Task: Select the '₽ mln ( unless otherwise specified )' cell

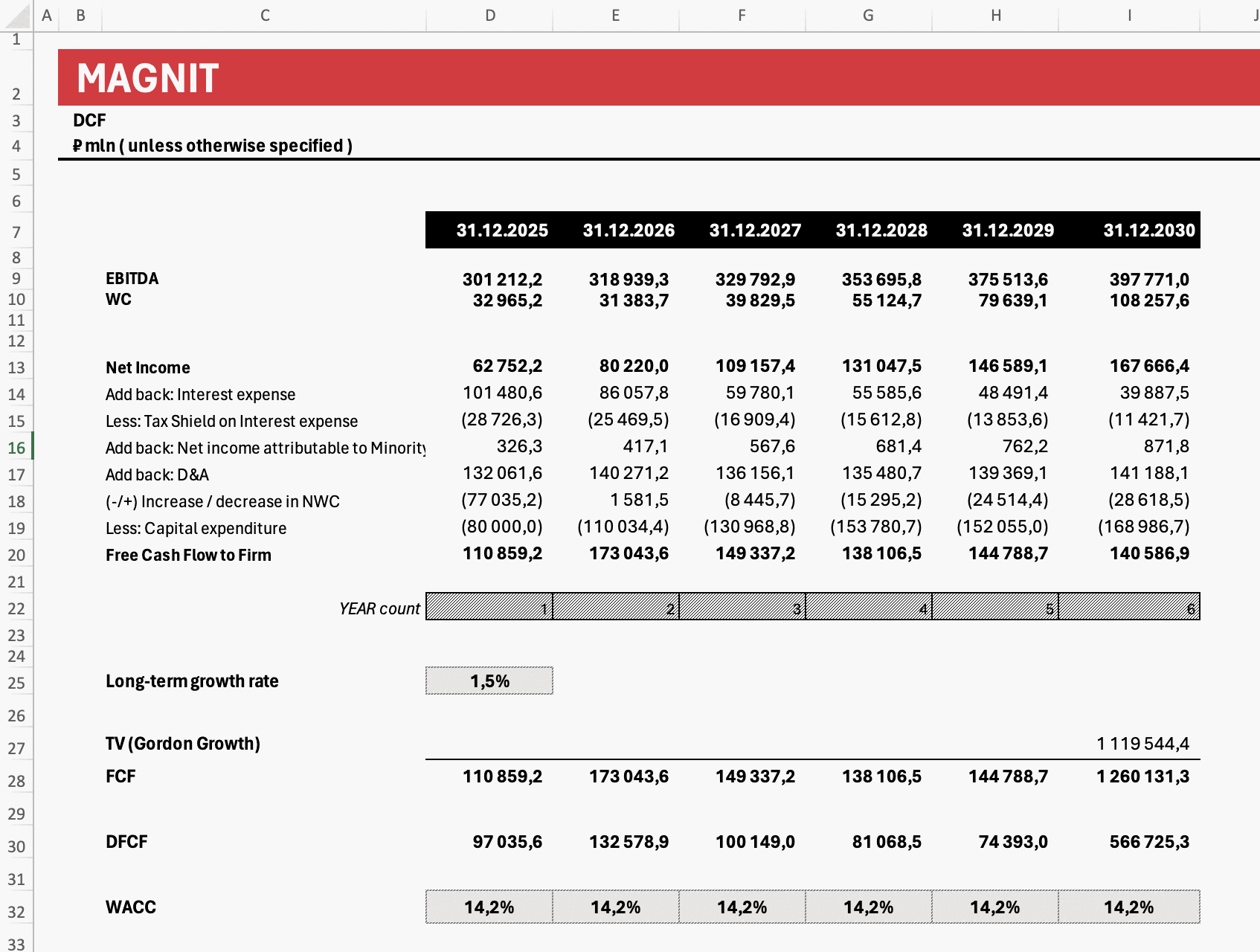Action: 213,146
